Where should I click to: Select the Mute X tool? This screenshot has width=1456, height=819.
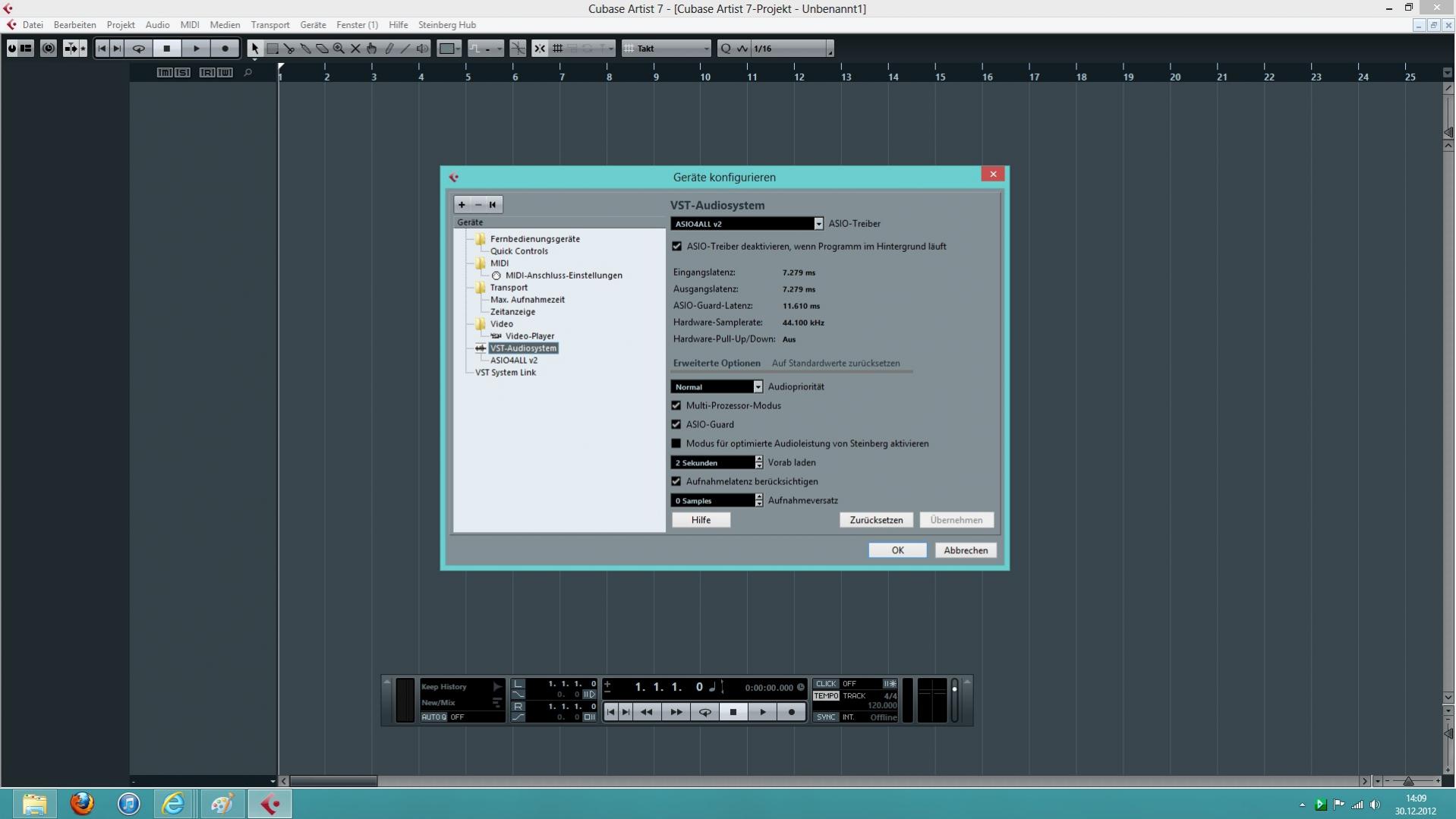click(x=355, y=49)
